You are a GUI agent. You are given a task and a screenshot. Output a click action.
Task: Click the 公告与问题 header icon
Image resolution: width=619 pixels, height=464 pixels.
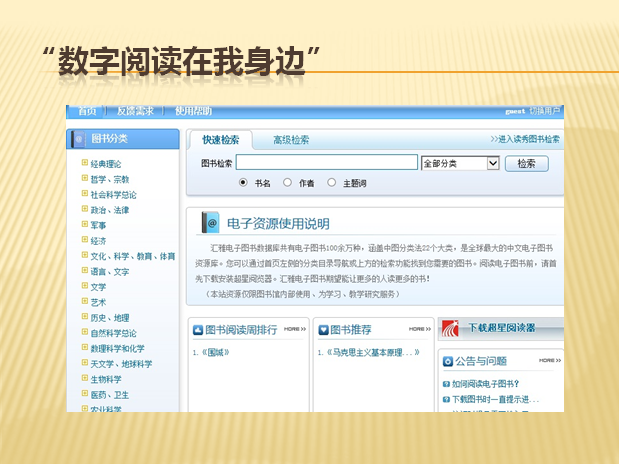[x=447, y=360]
